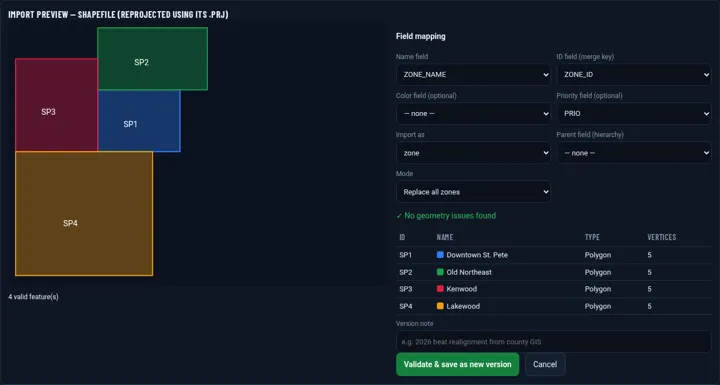Open the Import as zone dropdown
The image size is (720, 385).
click(x=473, y=153)
